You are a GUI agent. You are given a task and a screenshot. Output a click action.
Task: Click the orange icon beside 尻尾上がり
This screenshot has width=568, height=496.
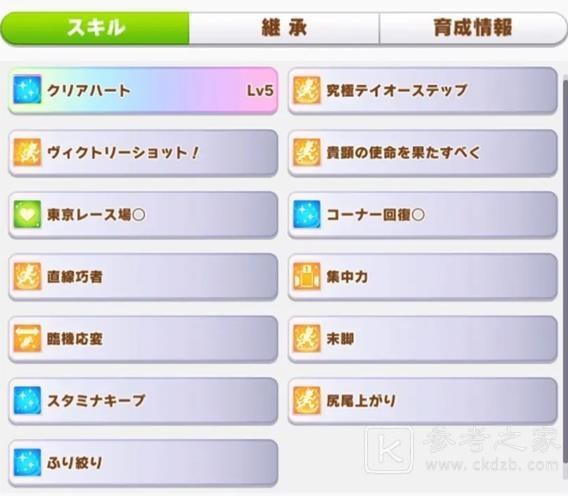tap(307, 400)
